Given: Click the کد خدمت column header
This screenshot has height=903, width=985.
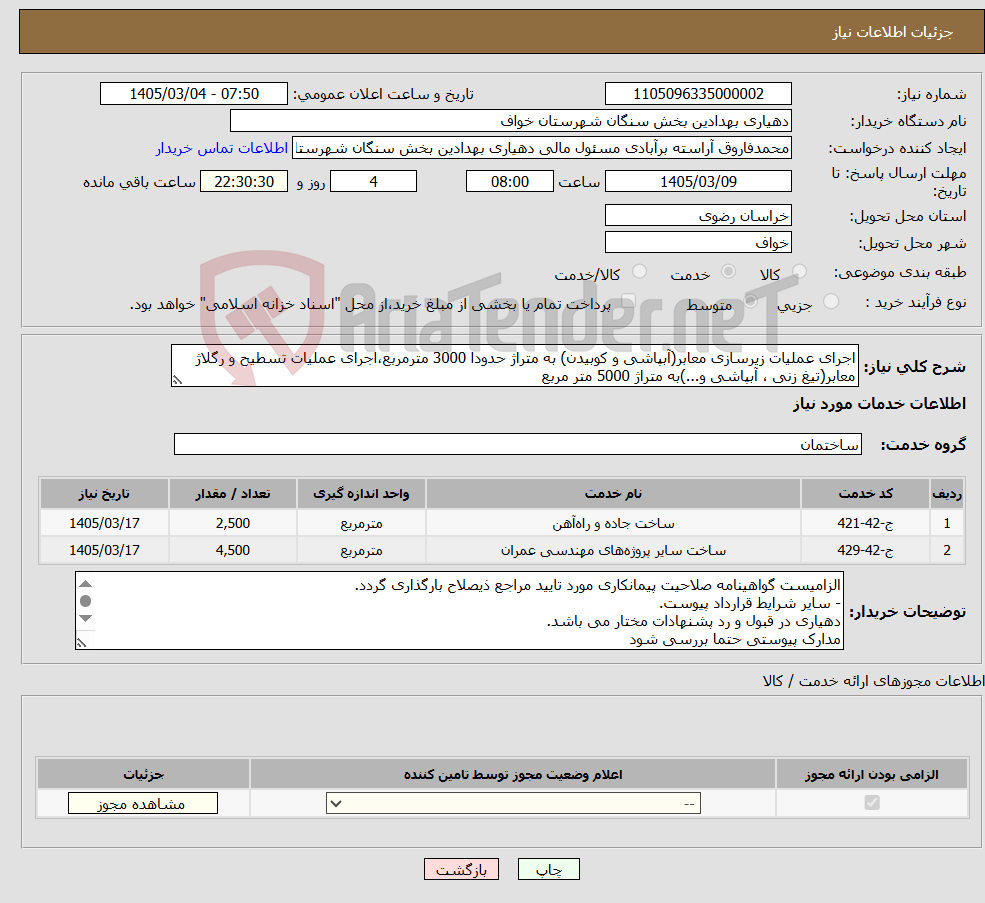Looking at the screenshot, I should (865, 494).
